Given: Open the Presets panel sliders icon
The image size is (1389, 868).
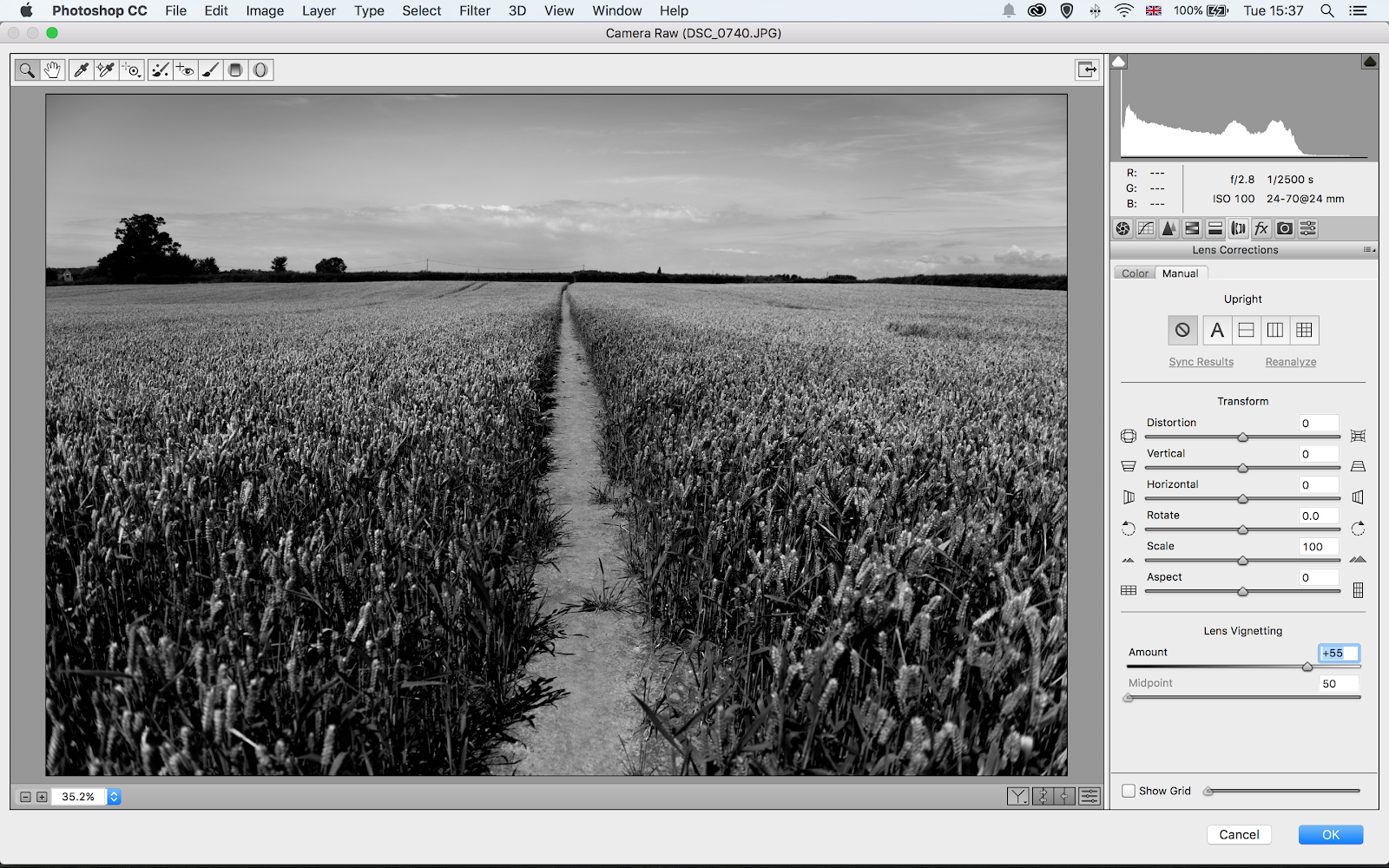Looking at the screenshot, I should (x=1308, y=228).
